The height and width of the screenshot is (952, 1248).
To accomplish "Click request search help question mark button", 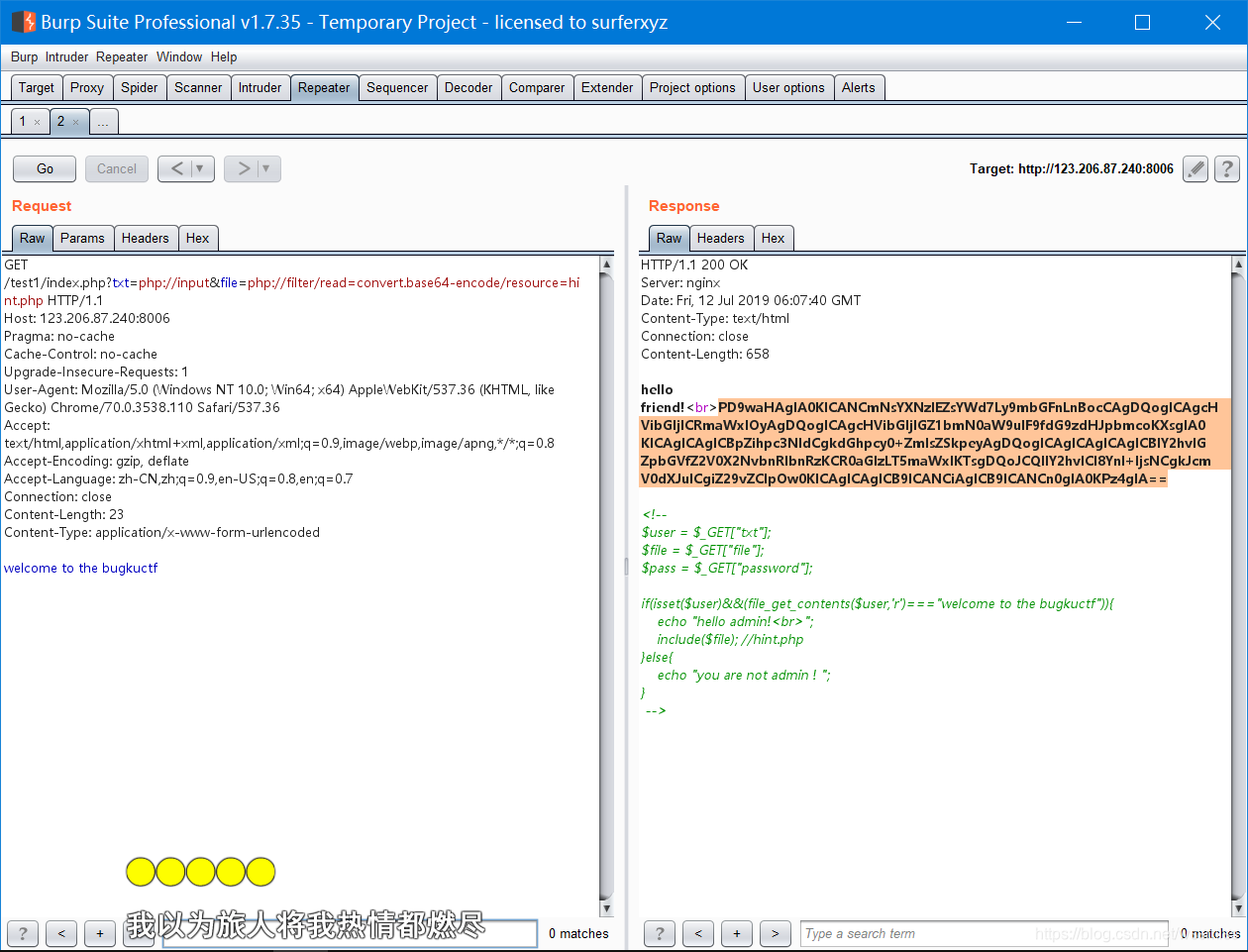I will click(23, 933).
